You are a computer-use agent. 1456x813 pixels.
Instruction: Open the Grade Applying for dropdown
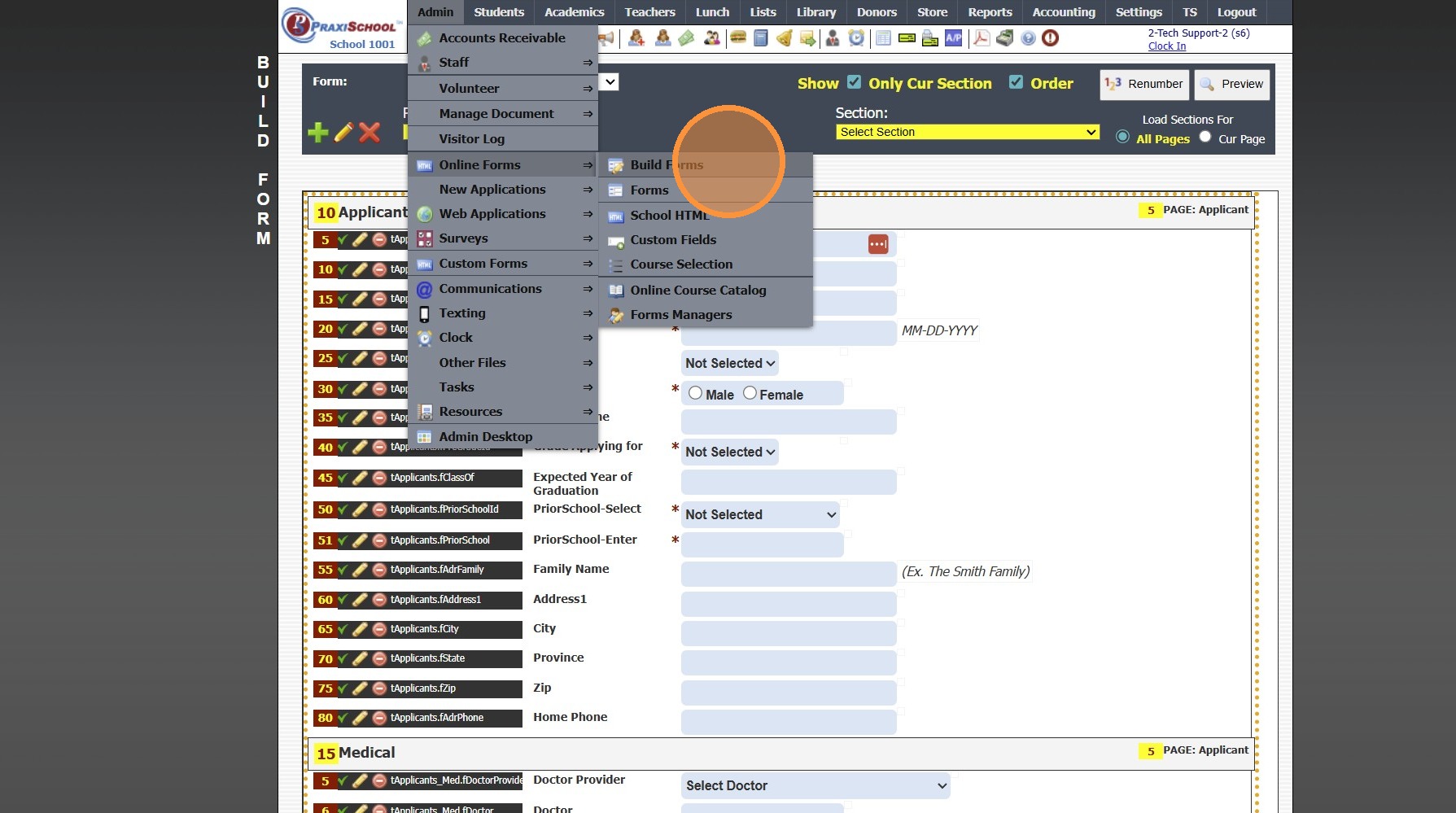pyautogui.click(x=730, y=452)
